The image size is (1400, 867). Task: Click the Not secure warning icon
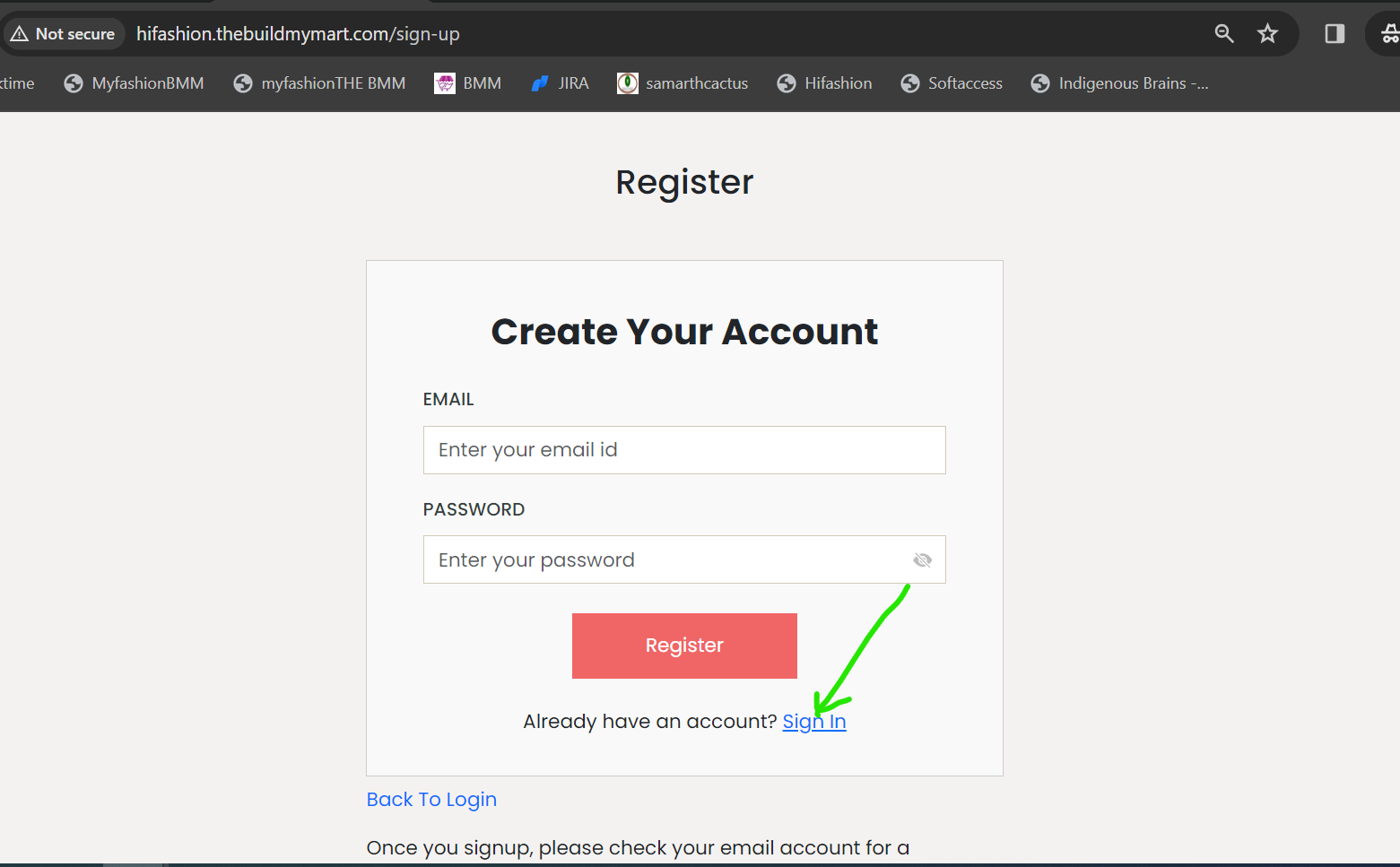click(x=19, y=34)
